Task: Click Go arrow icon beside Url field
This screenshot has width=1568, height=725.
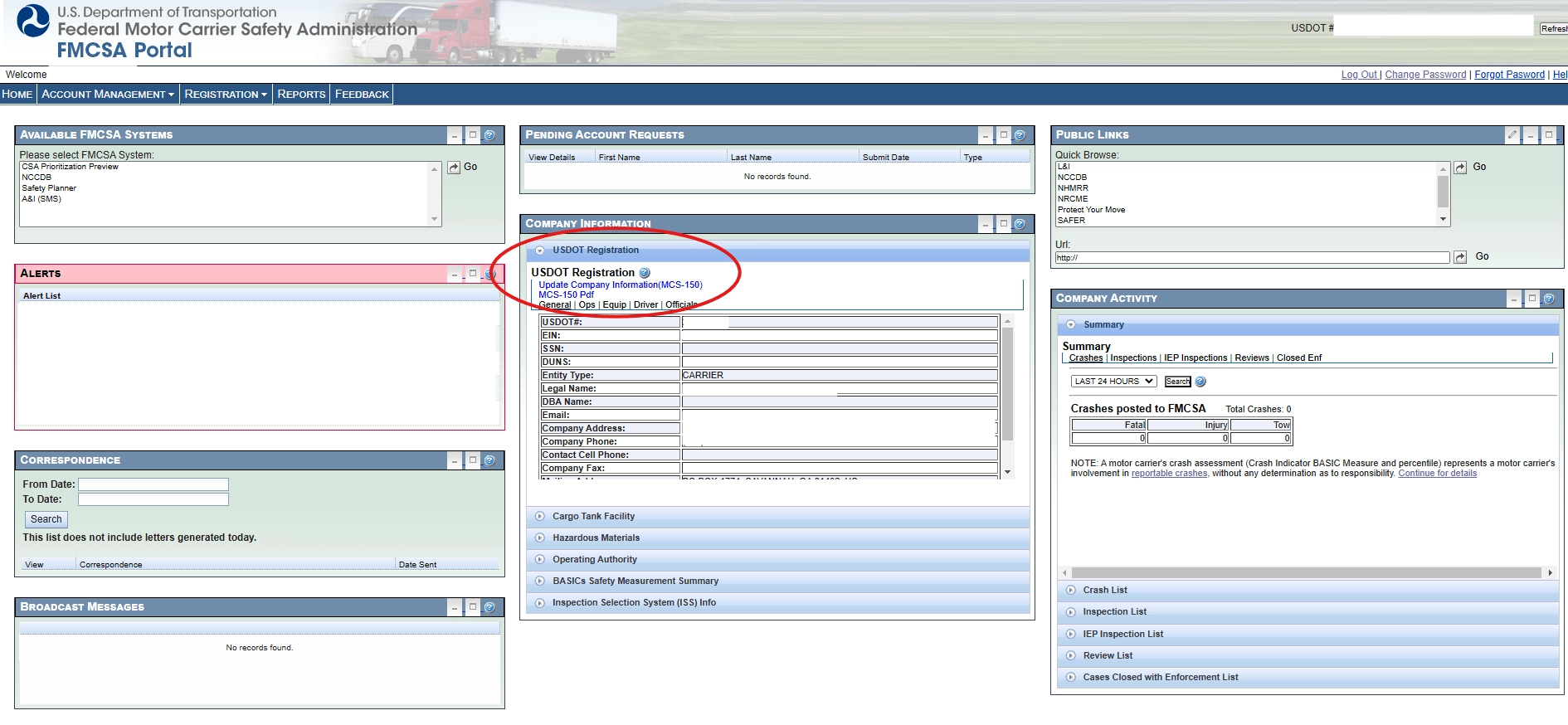Action: pyautogui.click(x=1460, y=257)
